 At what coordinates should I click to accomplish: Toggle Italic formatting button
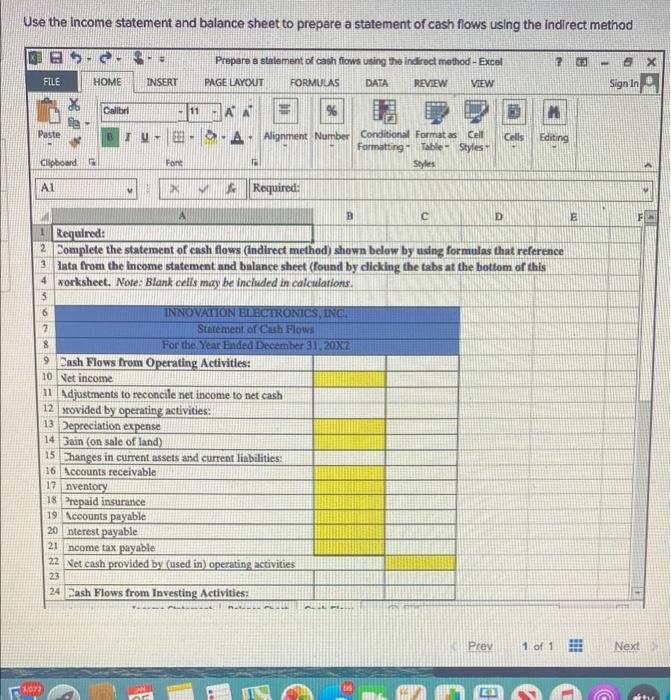click(x=128, y=137)
